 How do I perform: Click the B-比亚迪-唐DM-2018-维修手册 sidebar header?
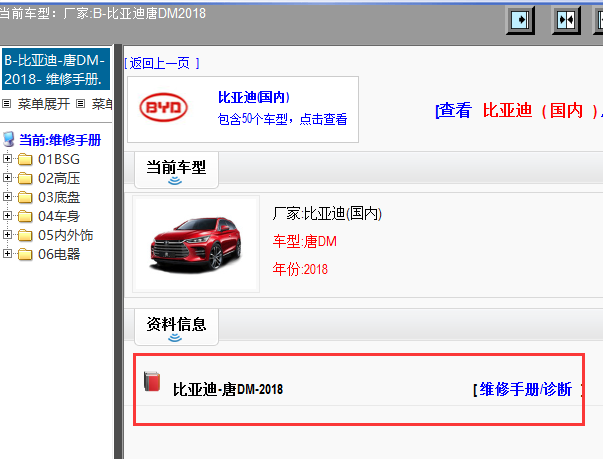pyautogui.click(x=56, y=69)
